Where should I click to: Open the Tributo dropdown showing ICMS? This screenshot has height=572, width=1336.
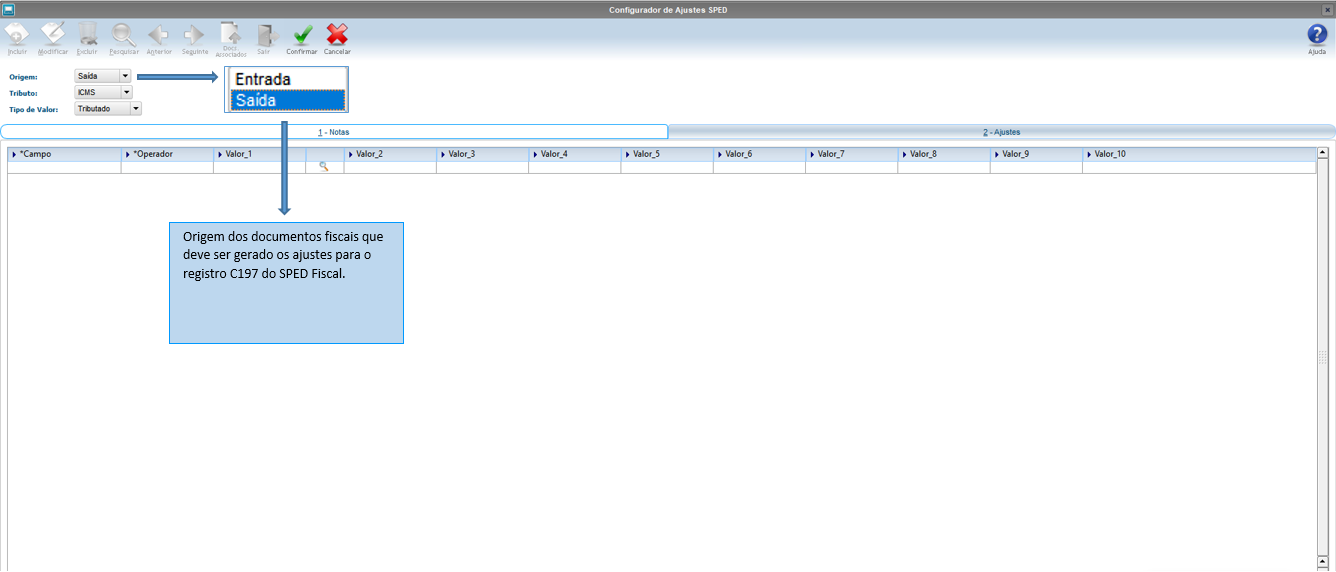click(x=103, y=92)
